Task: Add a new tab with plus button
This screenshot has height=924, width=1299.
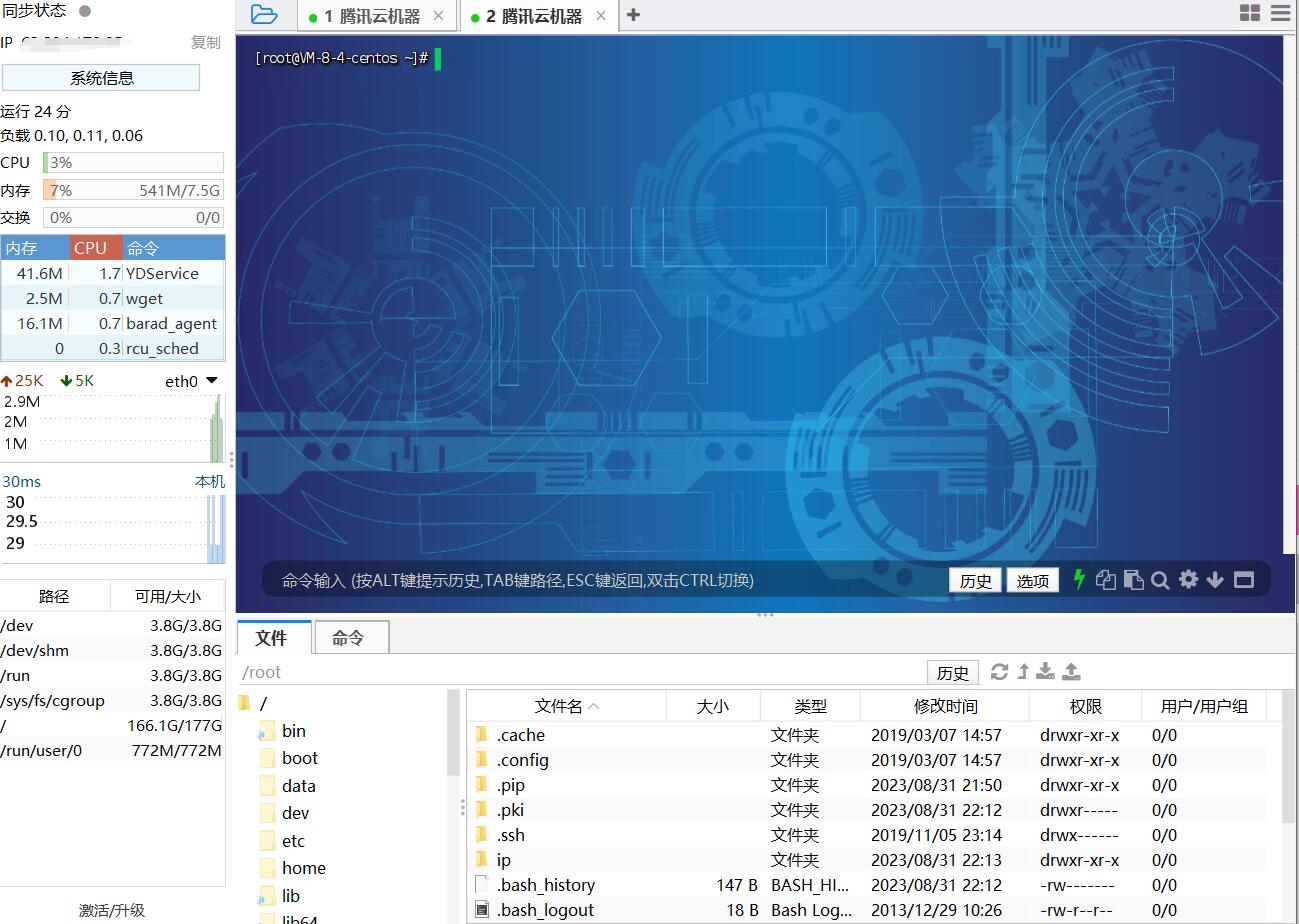Action: tap(633, 15)
